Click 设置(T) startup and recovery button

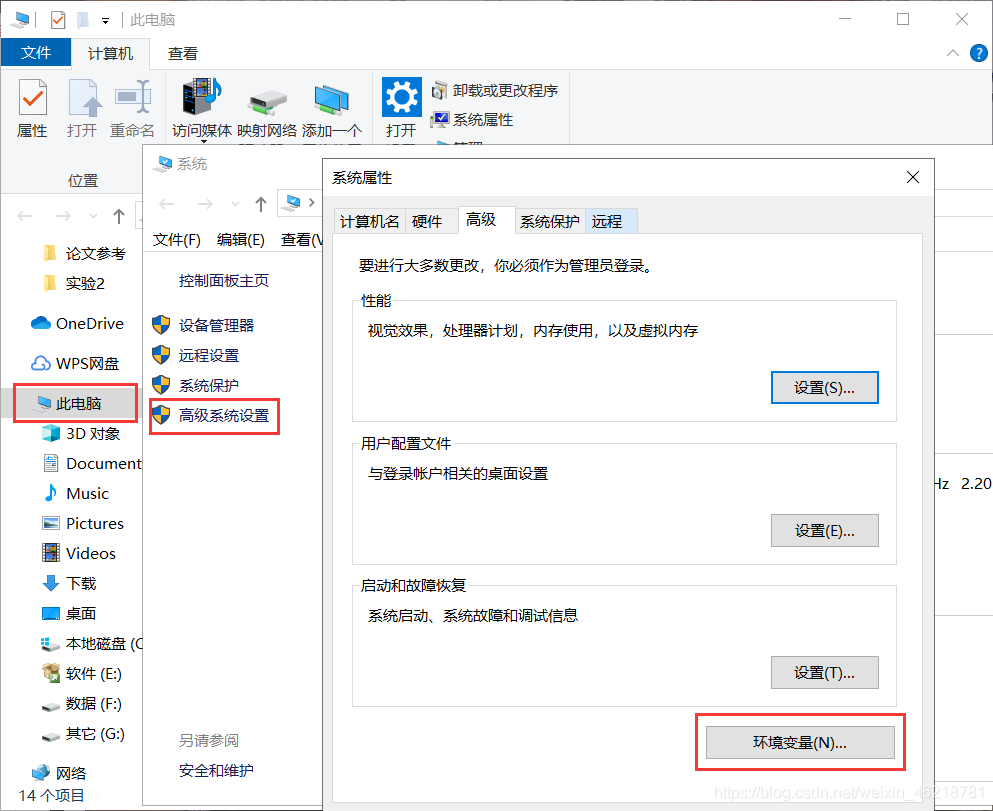[x=825, y=672]
